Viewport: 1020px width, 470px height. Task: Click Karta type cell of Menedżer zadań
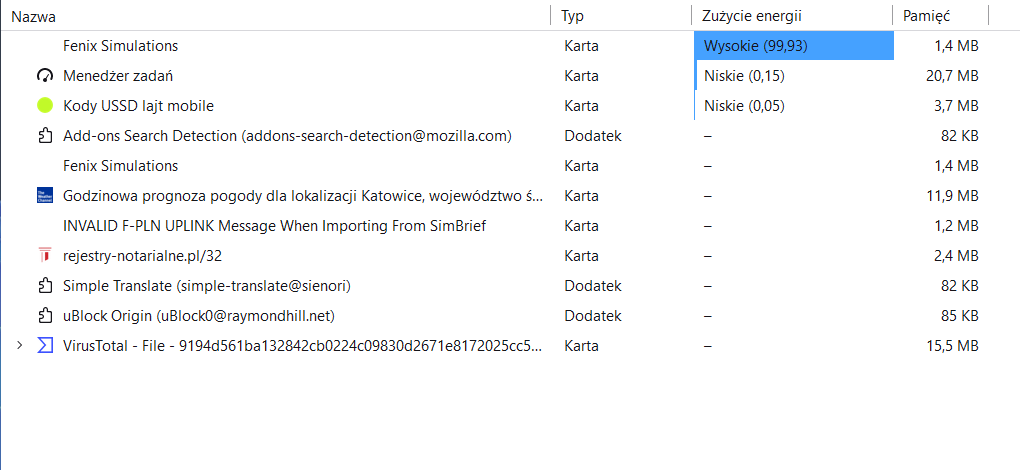pyautogui.click(x=582, y=76)
